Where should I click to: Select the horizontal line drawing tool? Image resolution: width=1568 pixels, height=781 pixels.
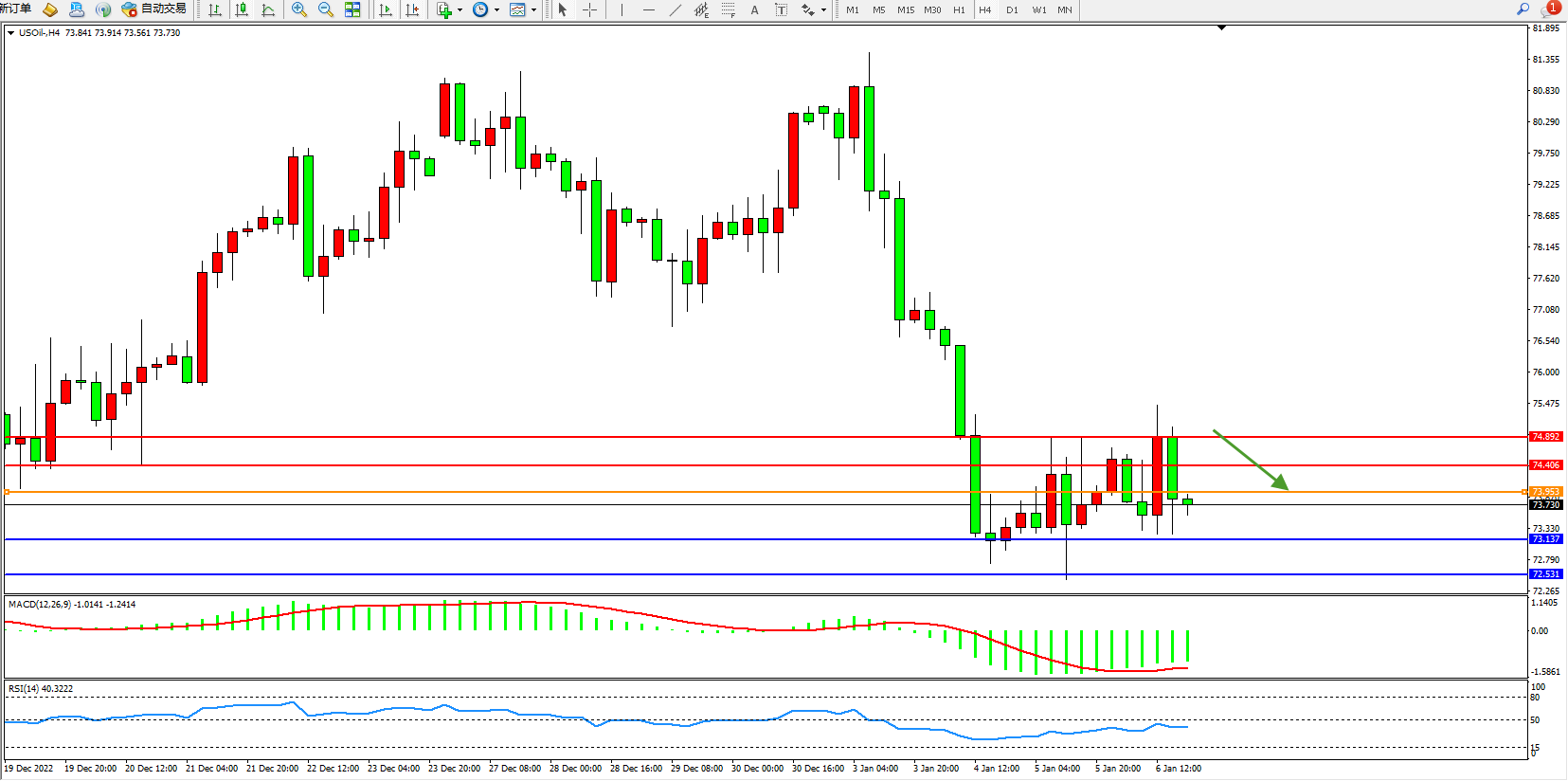pos(648,9)
